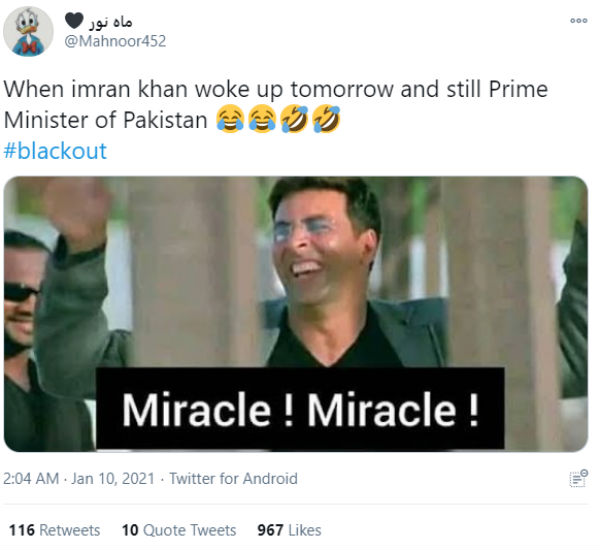View the 10 Quote Tweets list
Screen dimensions: 600x550
(x=179, y=530)
